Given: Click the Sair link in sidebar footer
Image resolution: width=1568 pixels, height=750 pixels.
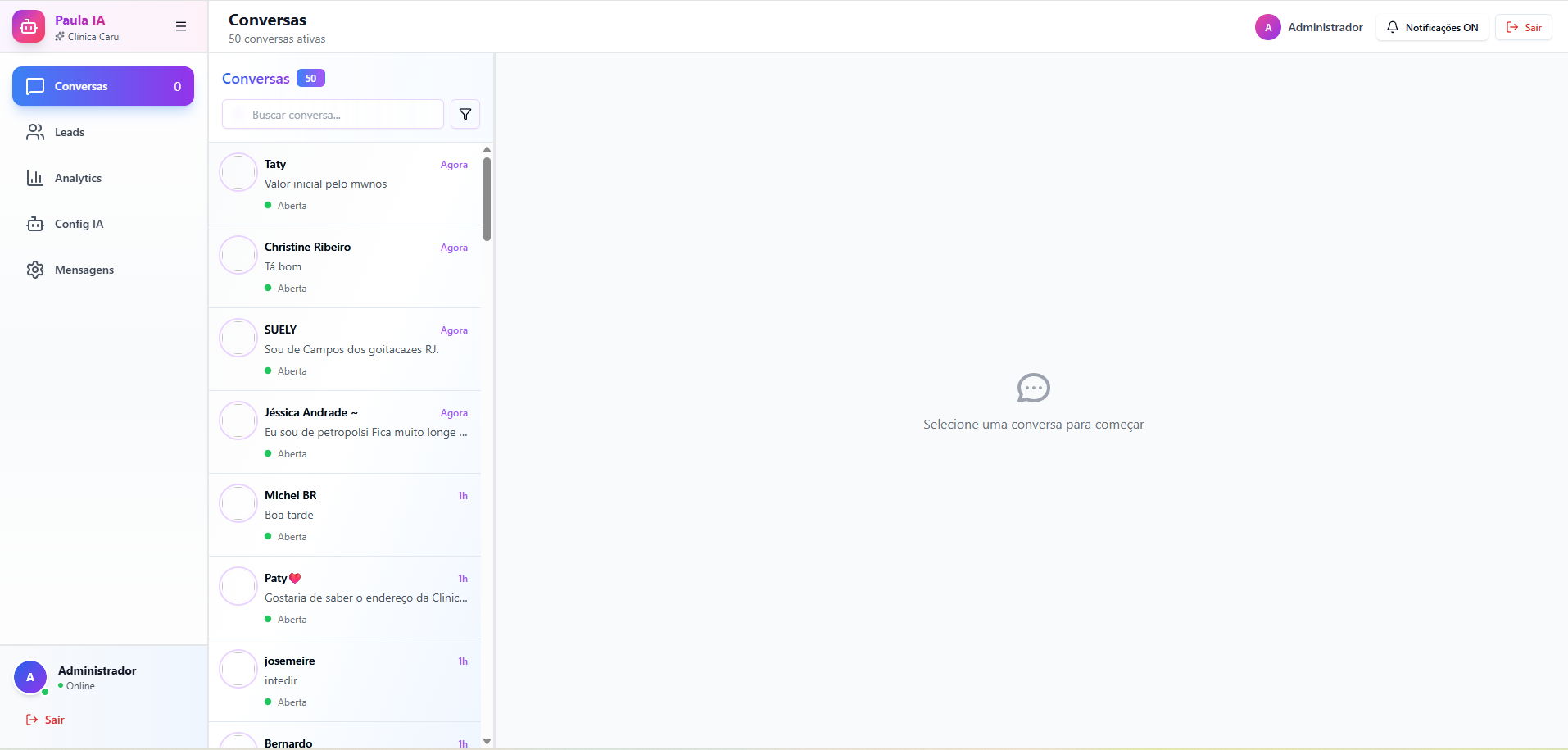Looking at the screenshot, I should 46,720.
